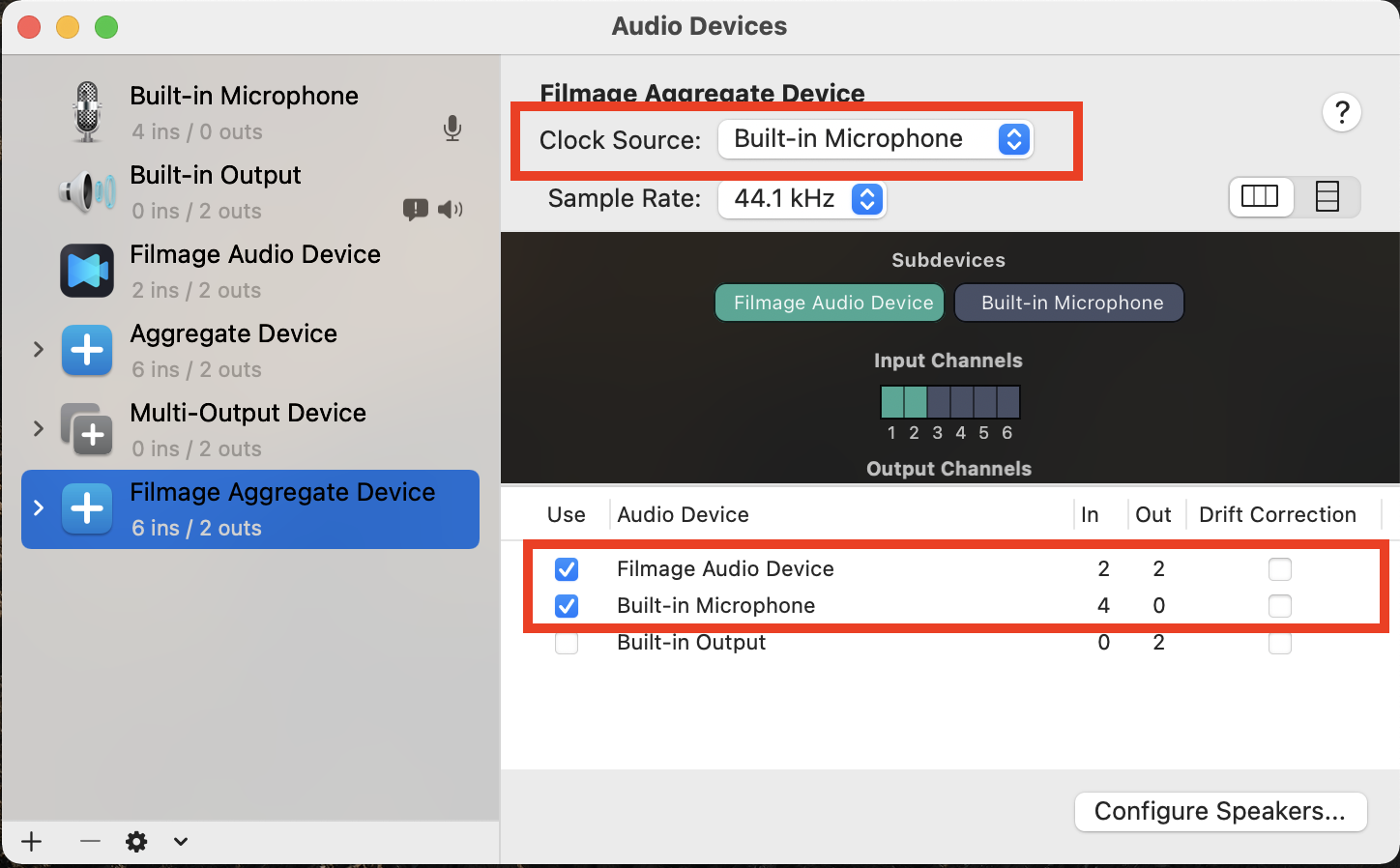Expand the Filmage Aggregate Device disclosure arrow
1400x868 pixels.
[x=39, y=507]
